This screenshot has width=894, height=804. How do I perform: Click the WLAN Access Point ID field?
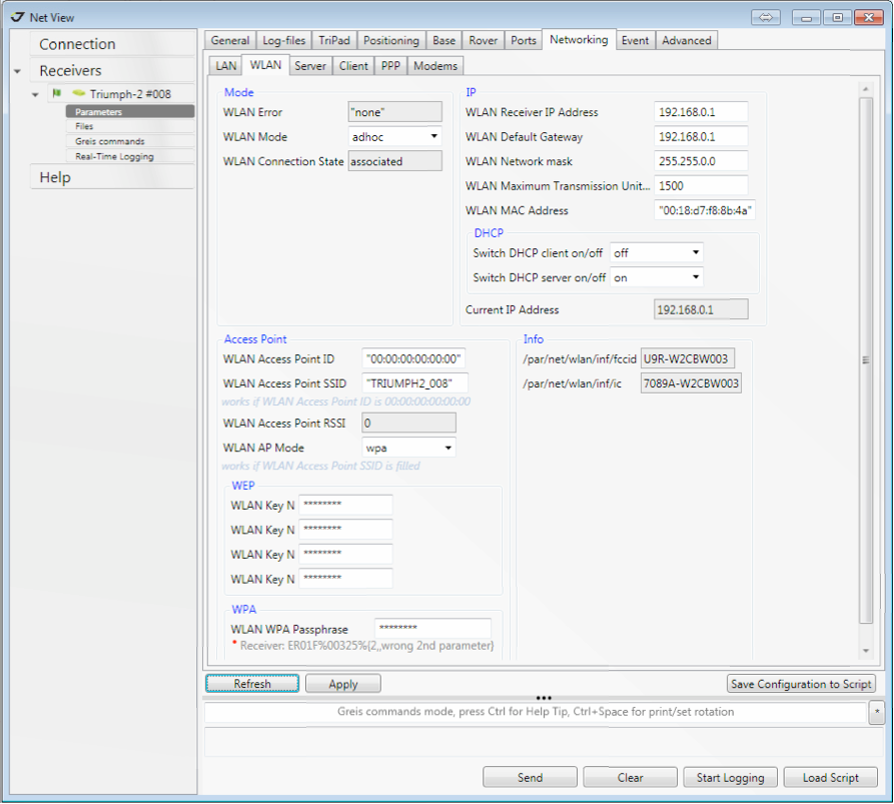point(413,359)
